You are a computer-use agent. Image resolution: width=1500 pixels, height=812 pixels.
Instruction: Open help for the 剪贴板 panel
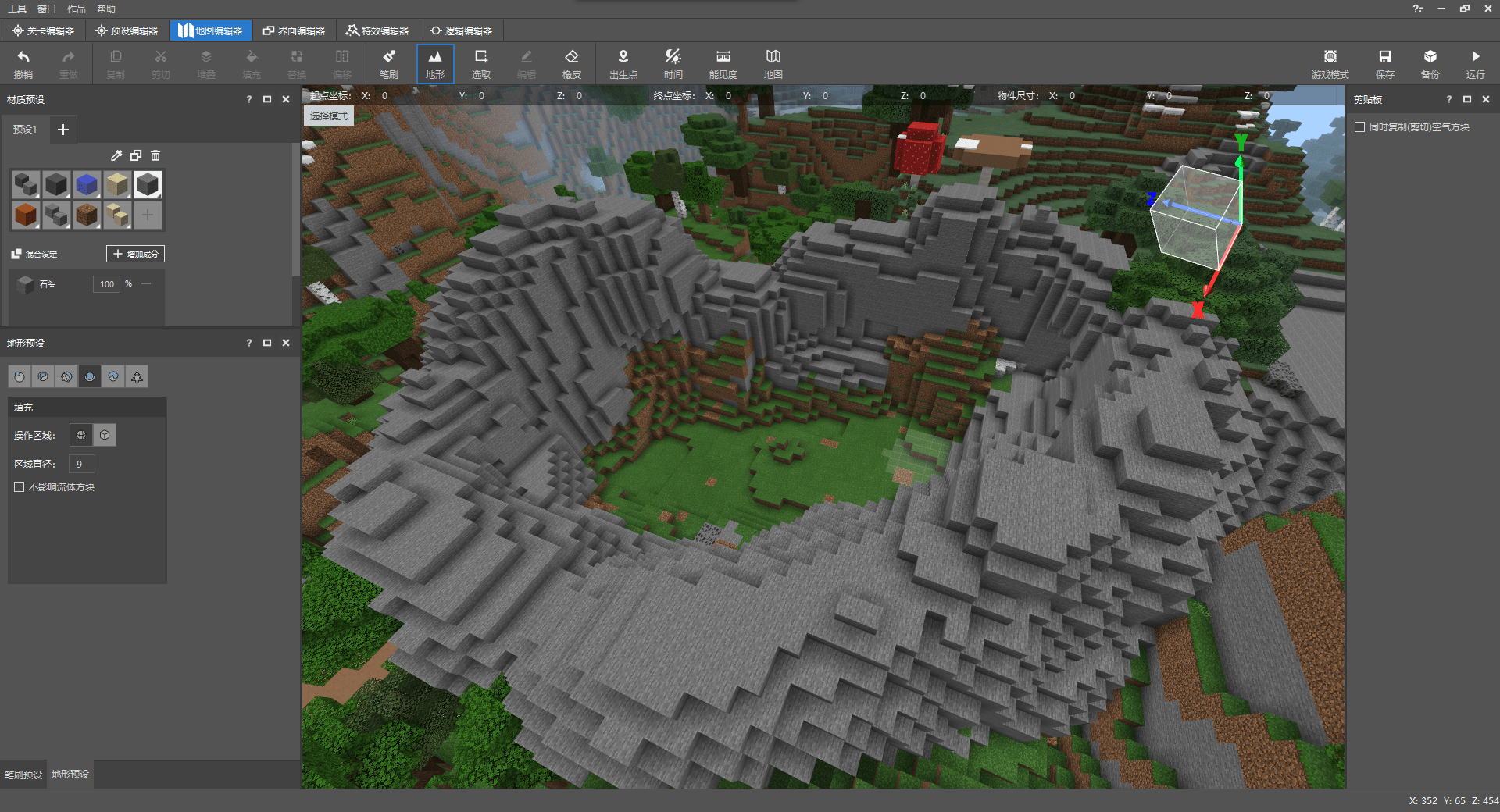pyautogui.click(x=1448, y=99)
